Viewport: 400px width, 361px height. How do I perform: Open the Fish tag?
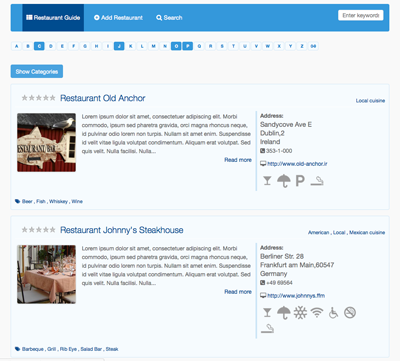(x=41, y=201)
